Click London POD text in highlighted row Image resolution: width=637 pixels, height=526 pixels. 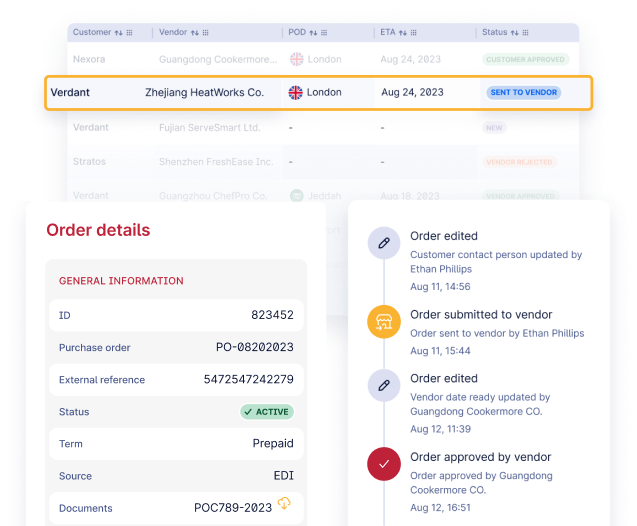(x=324, y=93)
